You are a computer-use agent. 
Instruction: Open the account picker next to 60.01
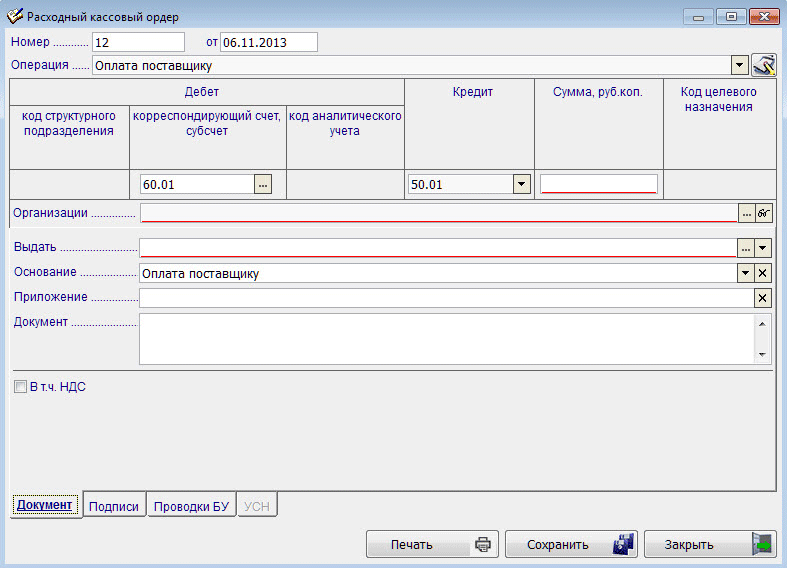click(263, 185)
